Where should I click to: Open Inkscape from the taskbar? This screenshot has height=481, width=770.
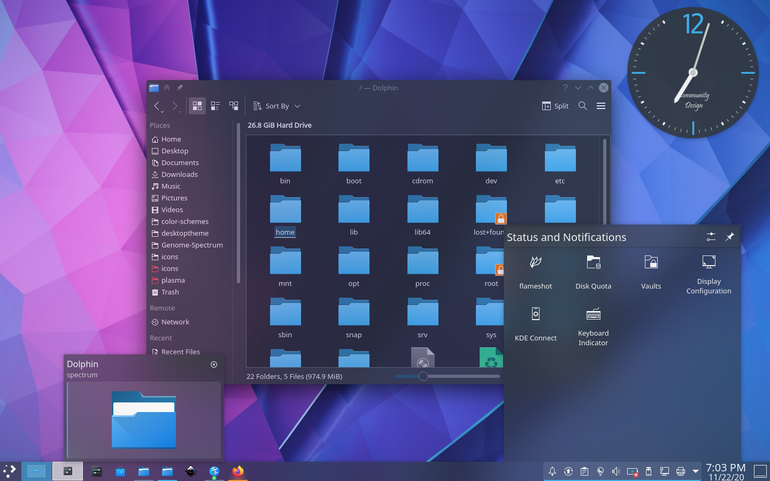pos(191,472)
